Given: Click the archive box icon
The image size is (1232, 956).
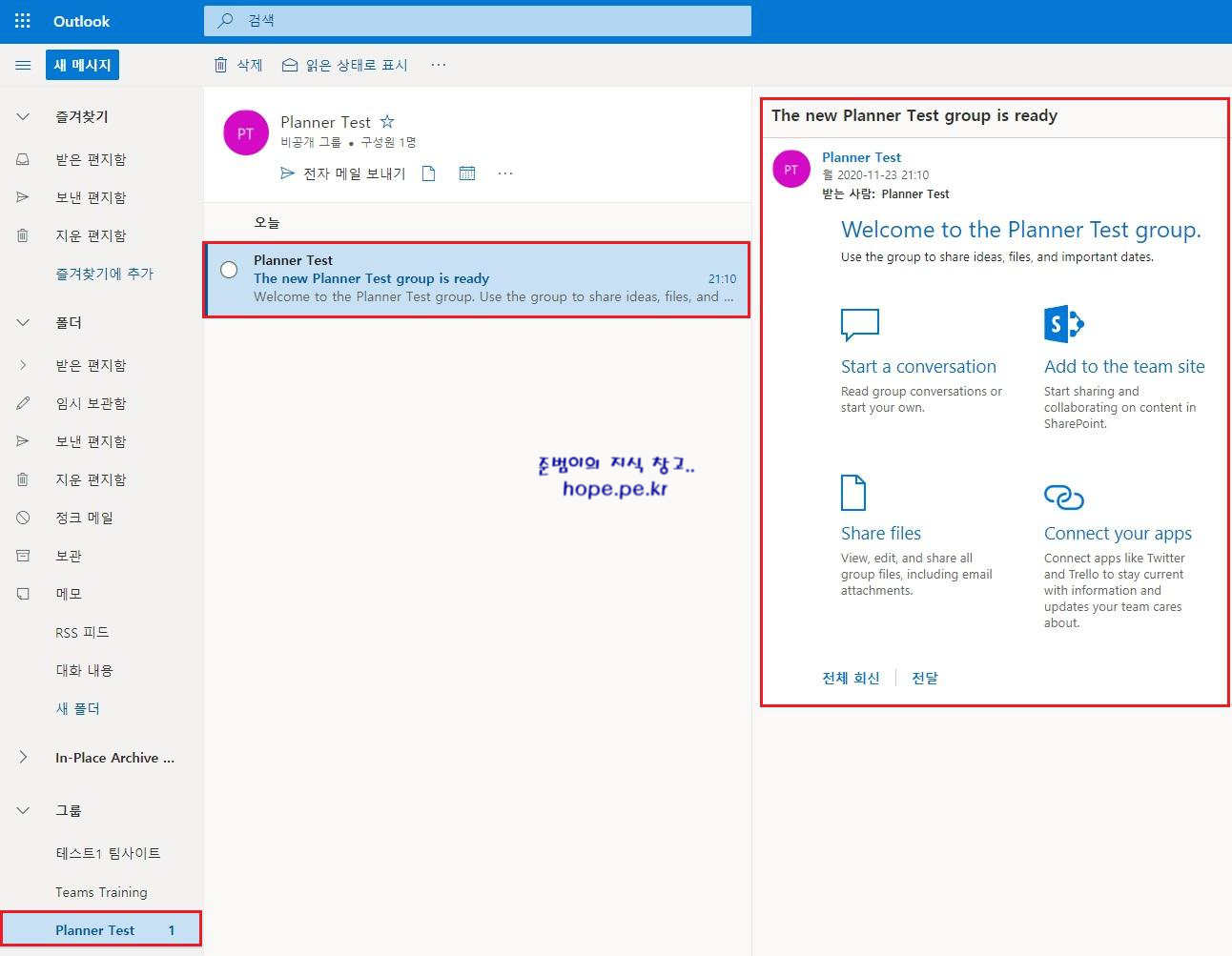Looking at the screenshot, I should [23, 556].
